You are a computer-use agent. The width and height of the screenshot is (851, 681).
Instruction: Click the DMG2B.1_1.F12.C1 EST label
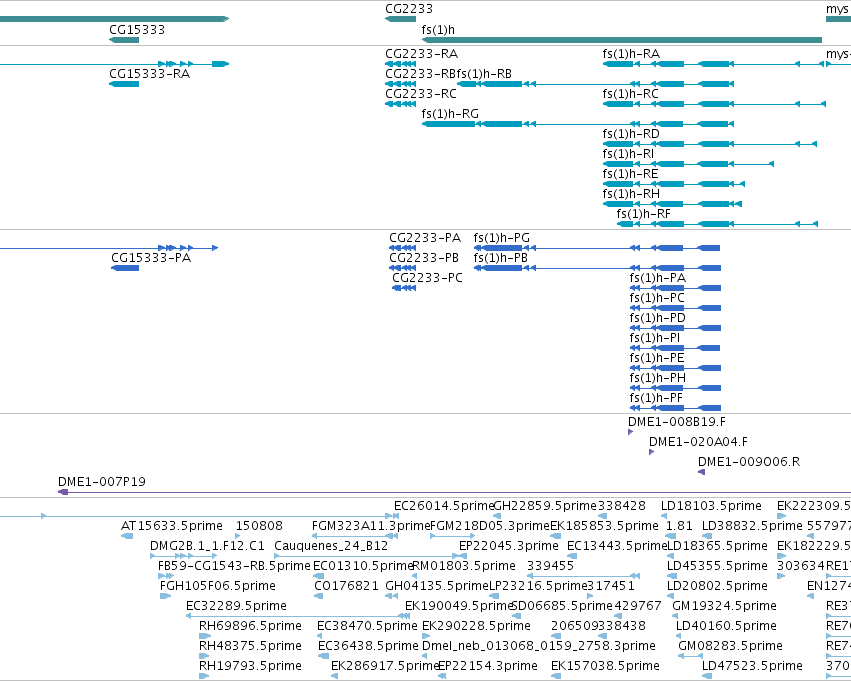207,546
